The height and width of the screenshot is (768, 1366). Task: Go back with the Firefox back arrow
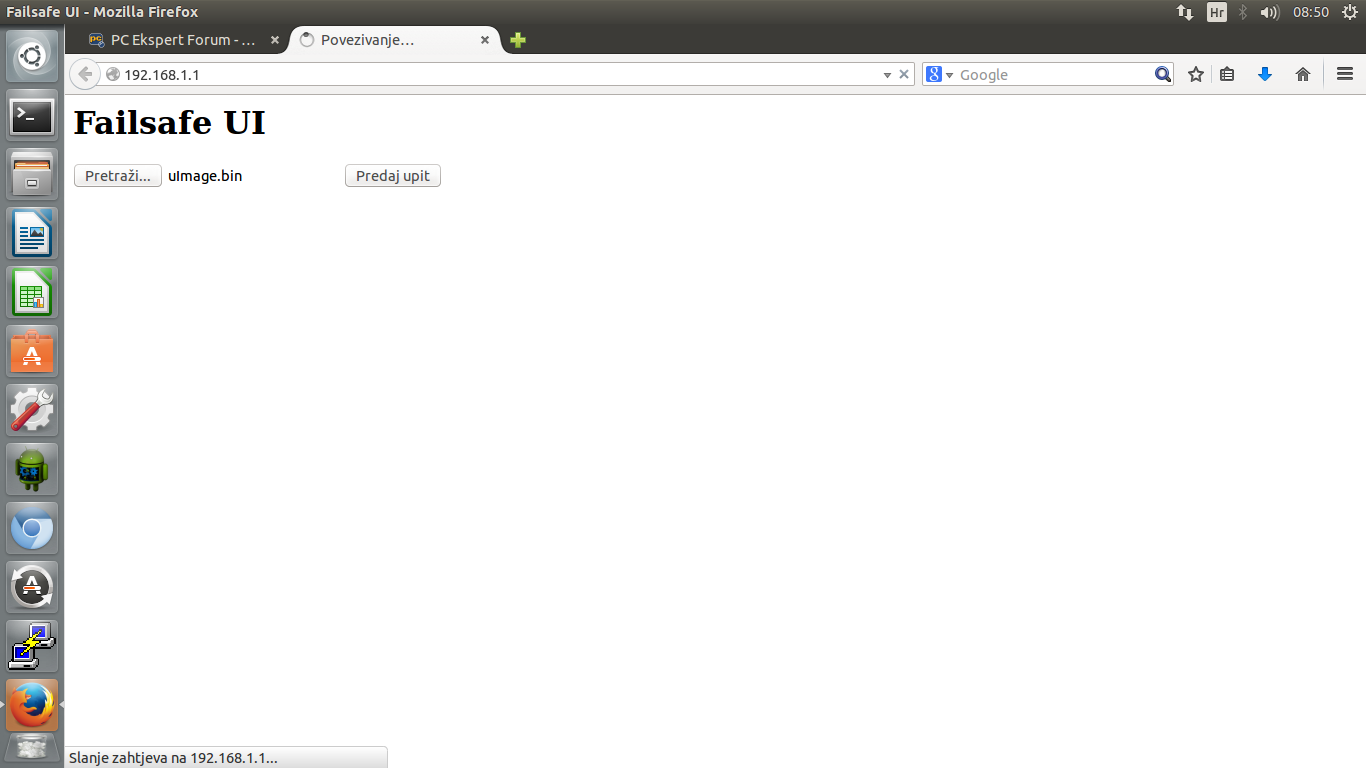click(x=85, y=74)
